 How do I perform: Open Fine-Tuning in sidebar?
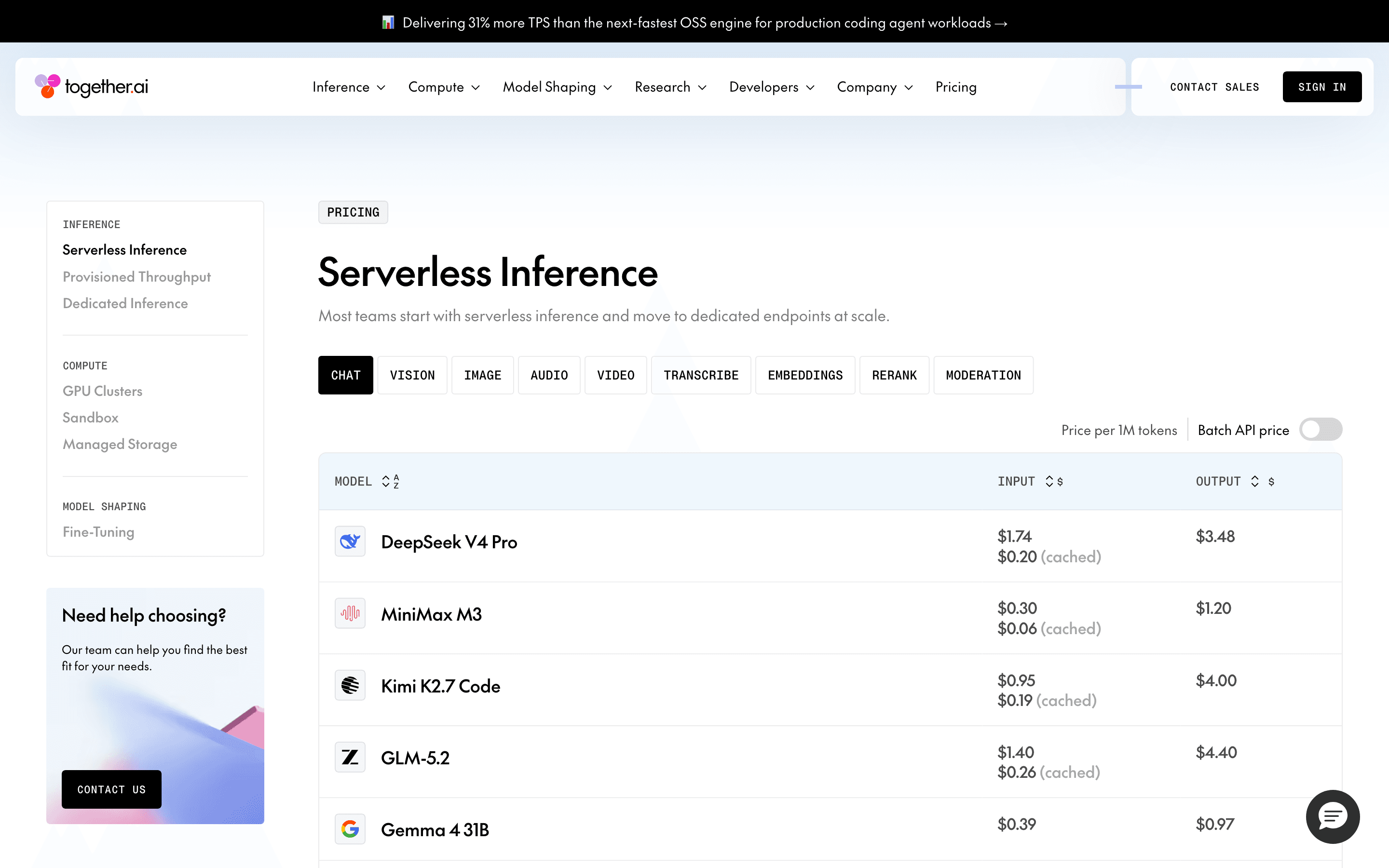[x=98, y=532]
